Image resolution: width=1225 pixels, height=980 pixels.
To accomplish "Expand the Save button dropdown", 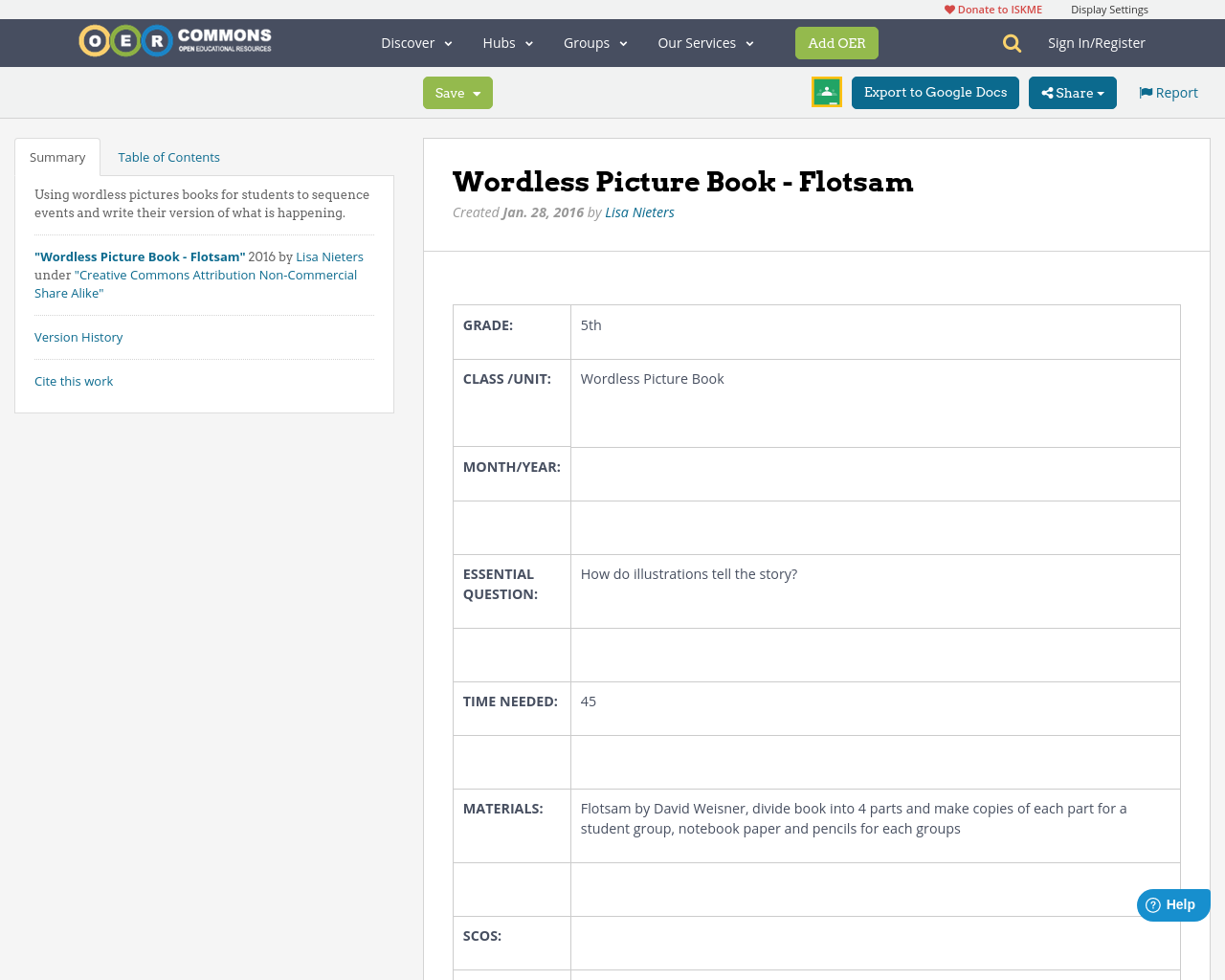I will (477, 92).
